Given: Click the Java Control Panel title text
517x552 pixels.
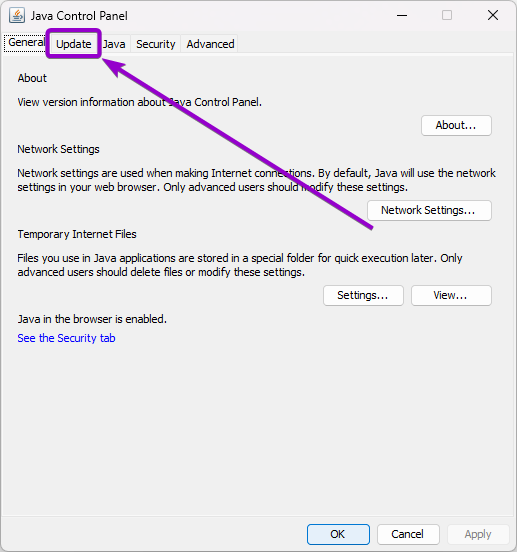Looking at the screenshot, I should [79, 16].
